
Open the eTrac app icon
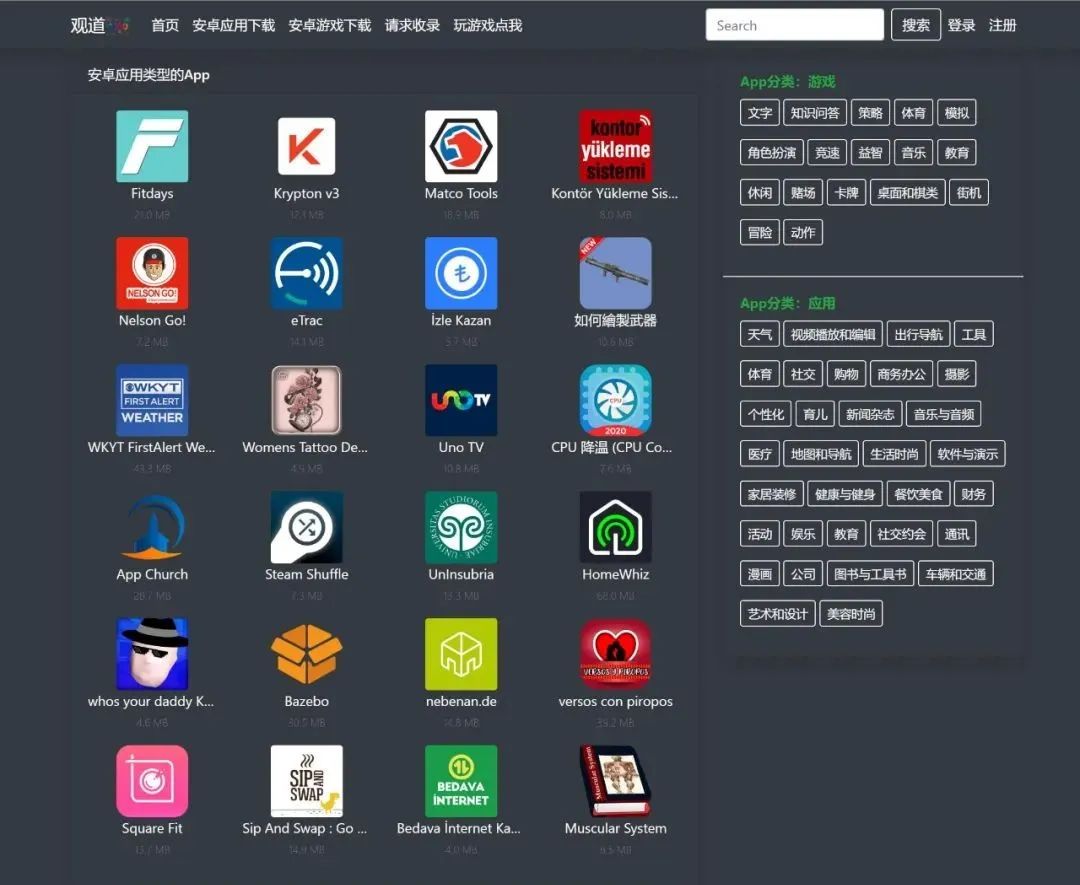pos(307,273)
